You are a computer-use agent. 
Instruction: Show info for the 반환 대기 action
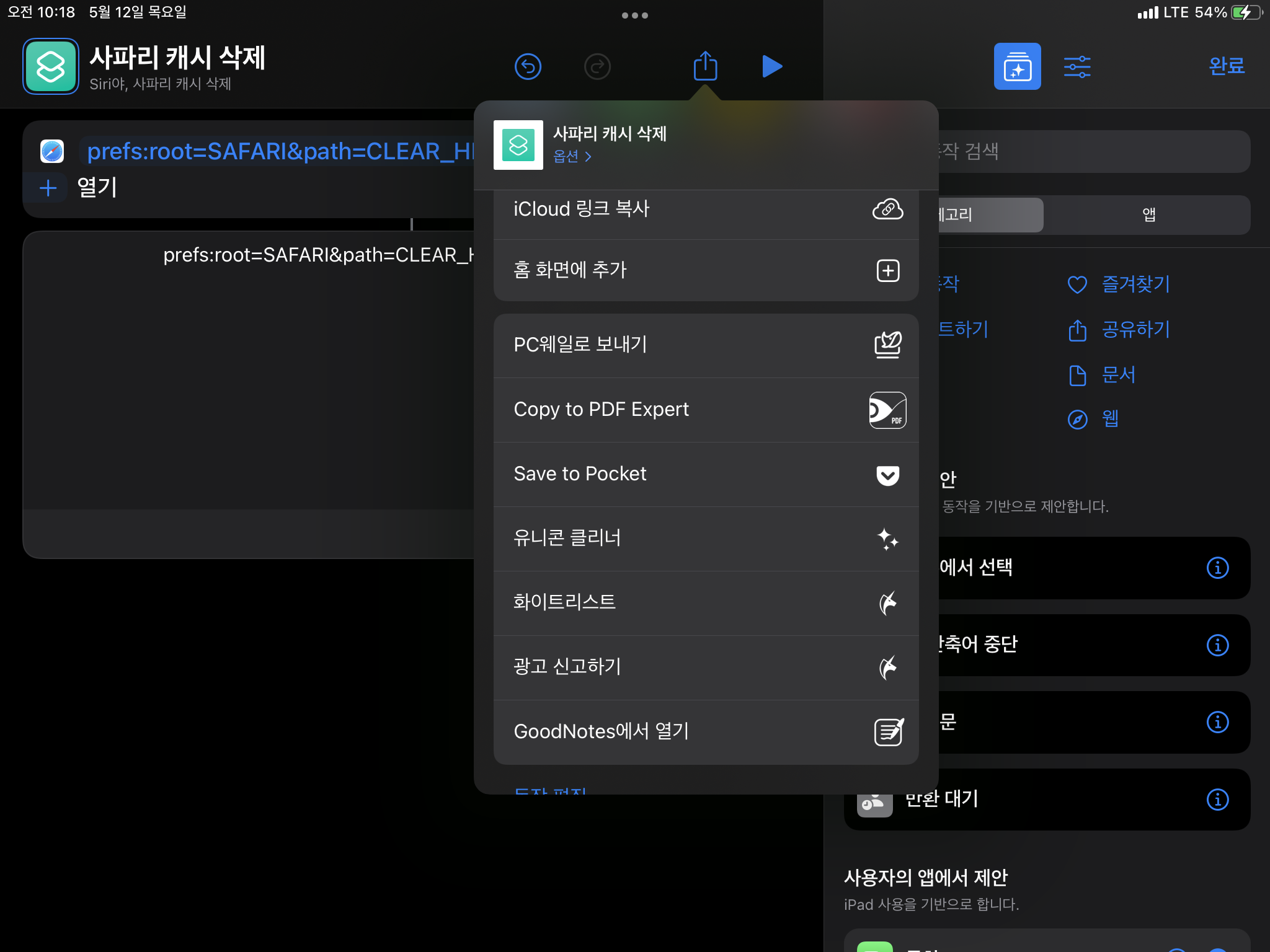[1218, 800]
